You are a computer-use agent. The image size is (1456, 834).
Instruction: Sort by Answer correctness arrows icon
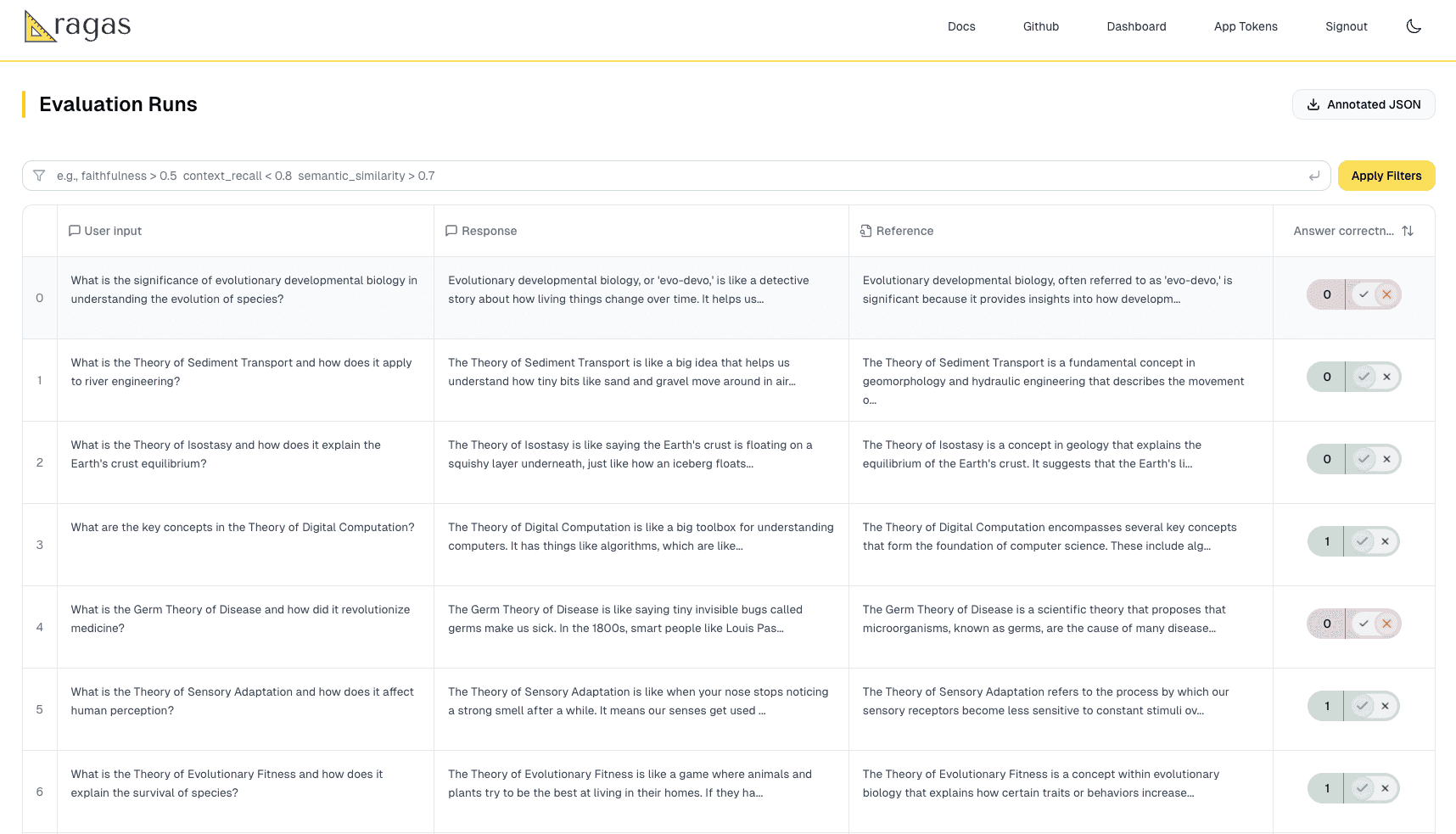pos(1408,231)
